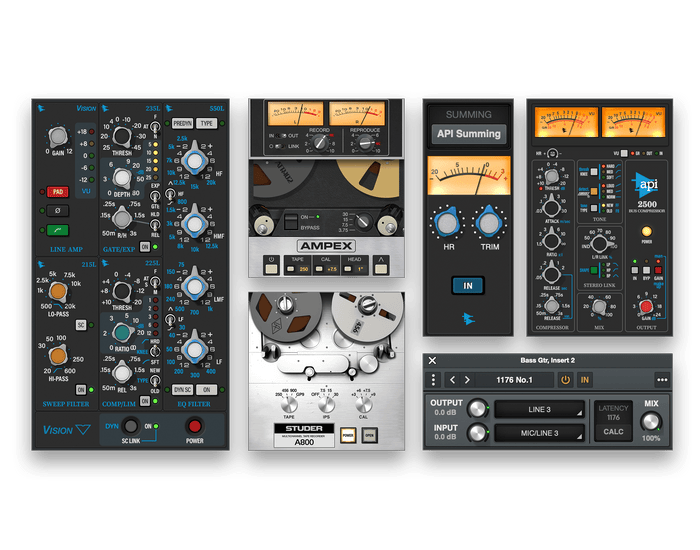Image resolution: width=700 pixels, height=550 pixels.
Task: Click the API Summing selector
Action: coord(469,134)
